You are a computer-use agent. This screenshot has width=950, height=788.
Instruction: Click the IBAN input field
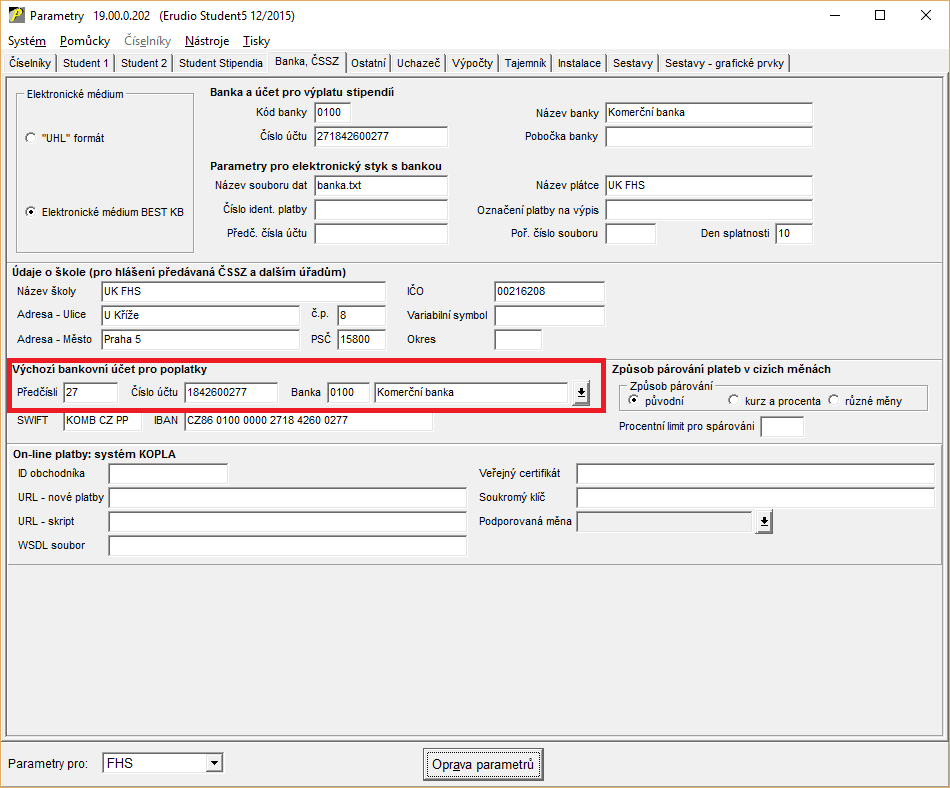(x=308, y=421)
